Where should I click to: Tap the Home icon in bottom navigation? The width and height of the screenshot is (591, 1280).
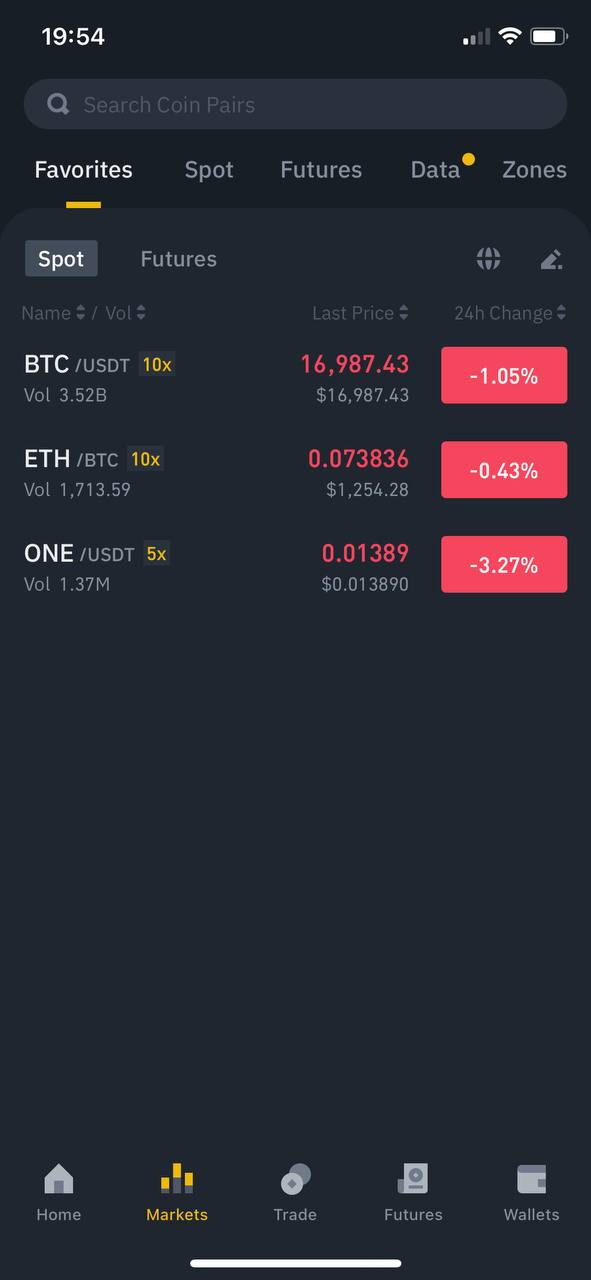tap(59, 1180)
